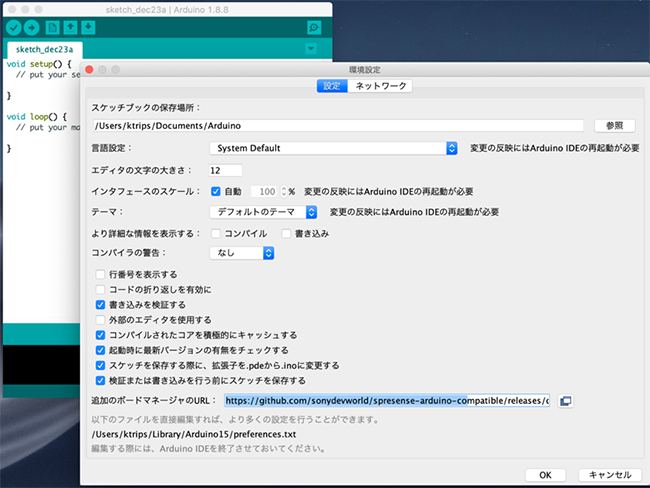Click the preferences.txt file path link
The image size is (650, 488).
coord(194,435)
